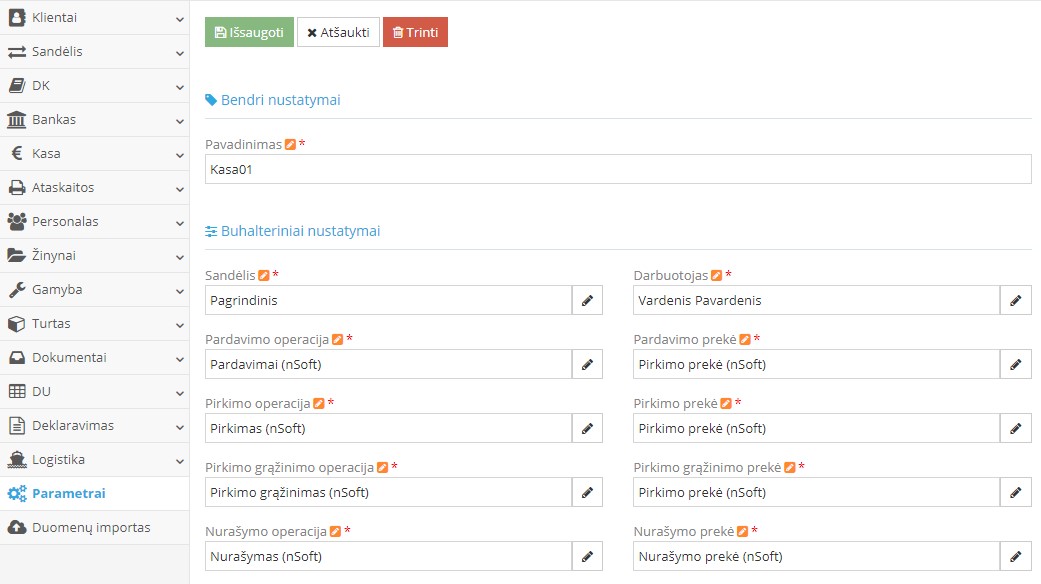
Task: Click the pencil next to Pardavimo operacija
Action: [587, 364]
